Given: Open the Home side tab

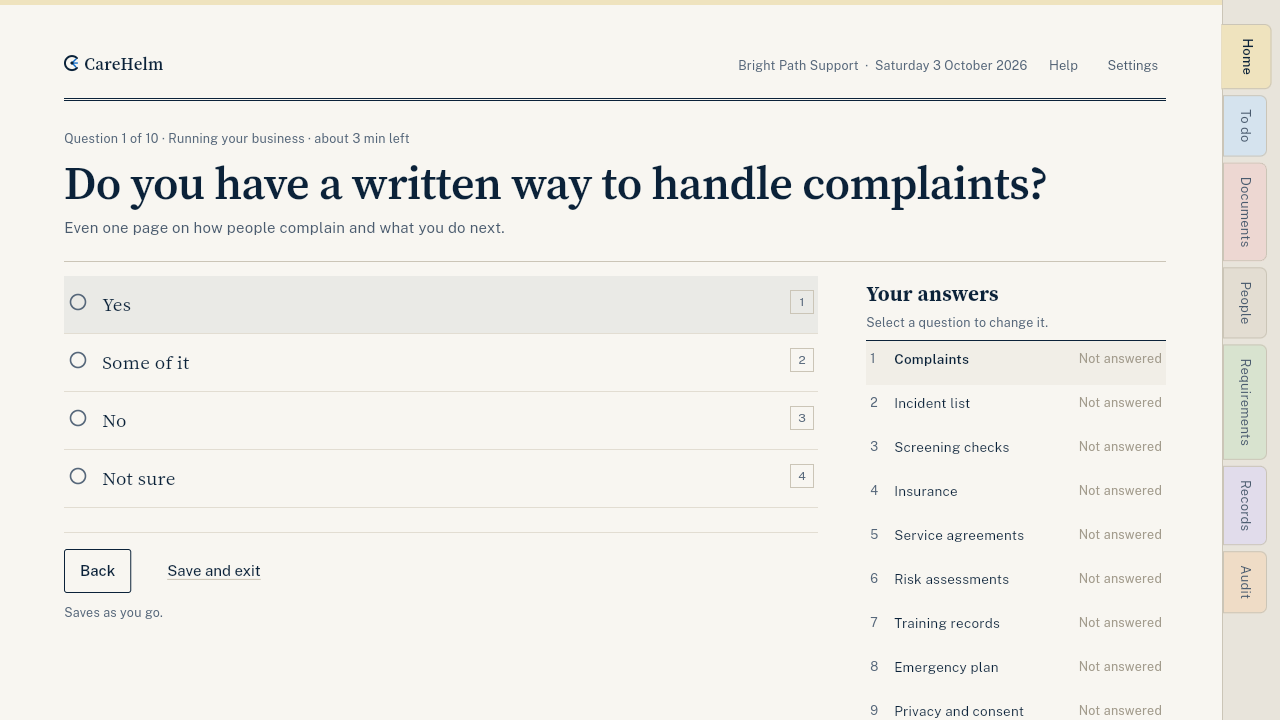Looking at the screenshot, I should click(x=1246, y=57).
